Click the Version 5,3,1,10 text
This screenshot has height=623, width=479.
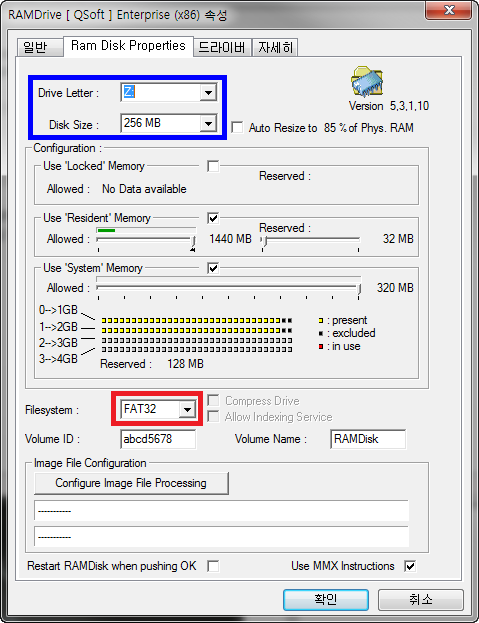tap(389, 106)
